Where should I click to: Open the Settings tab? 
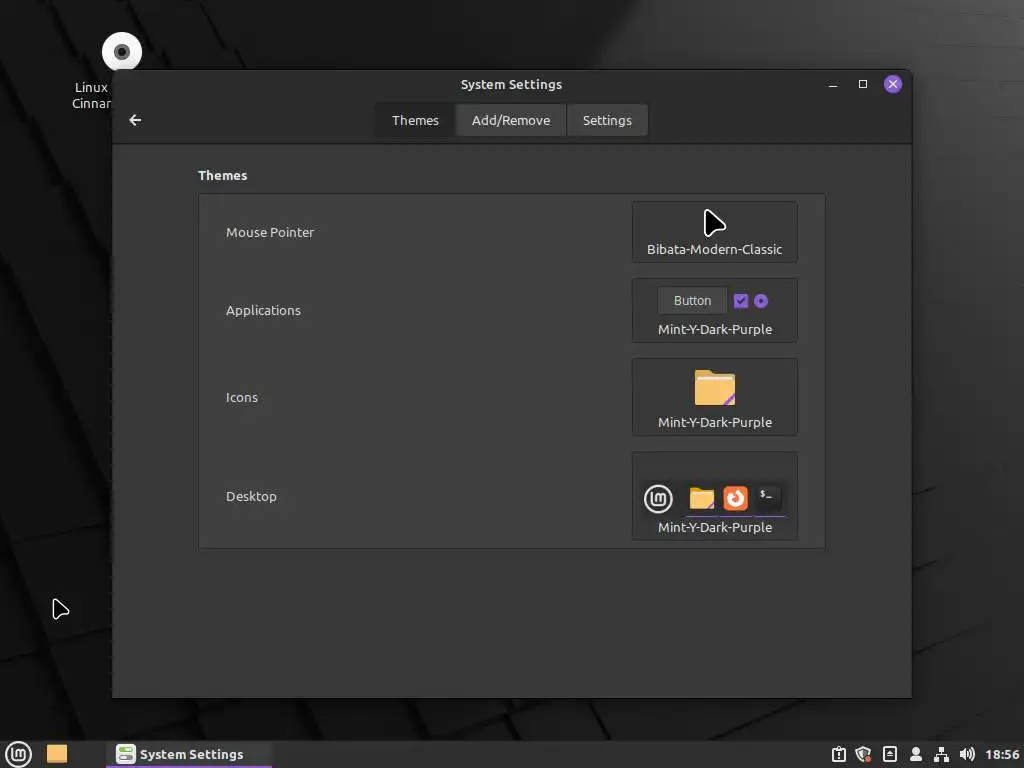(607, 120)
